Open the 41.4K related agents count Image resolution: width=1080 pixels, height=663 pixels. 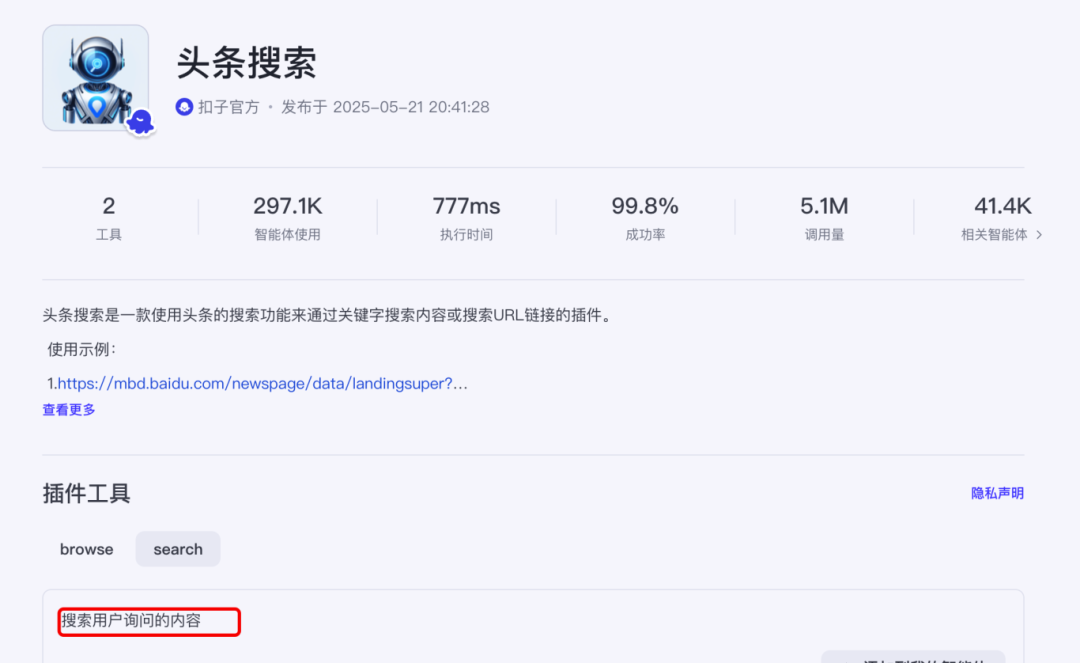[1002, 206]
